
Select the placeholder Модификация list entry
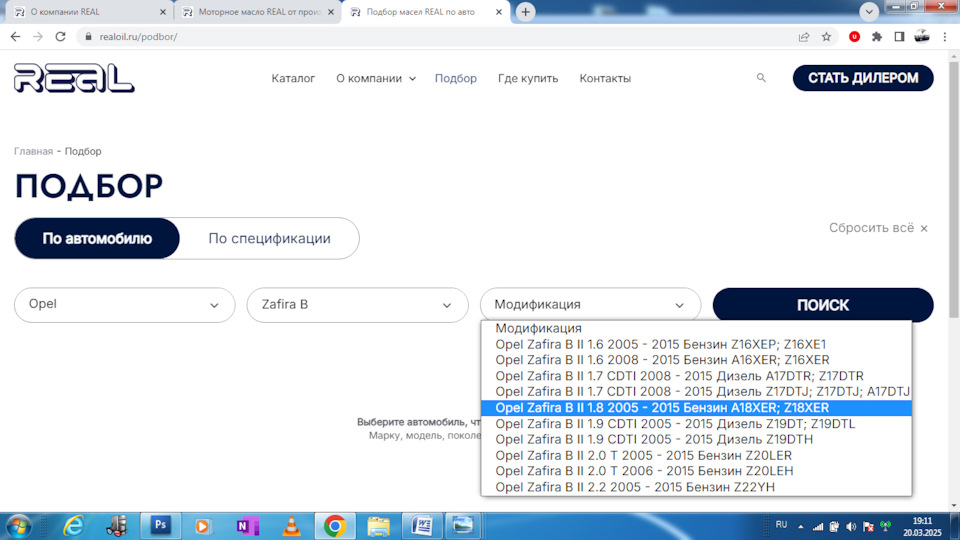click(x=696, y=328)
